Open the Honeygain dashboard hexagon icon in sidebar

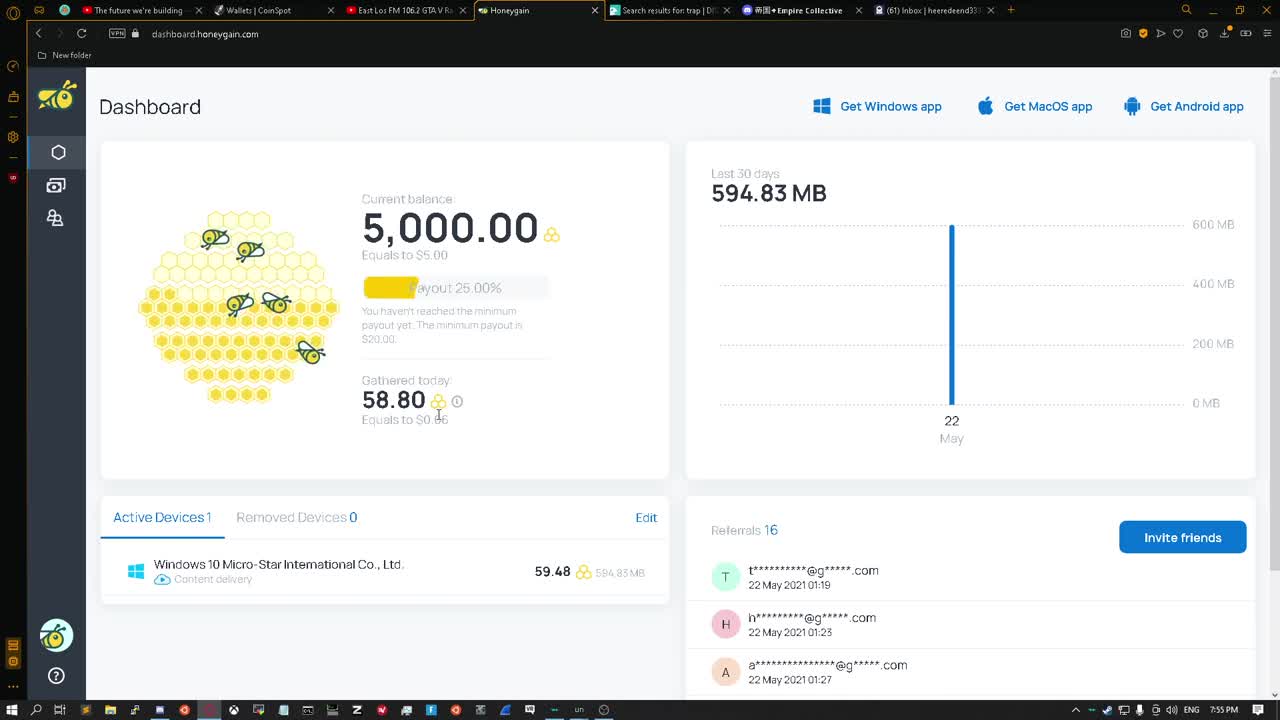click(58, 152)
